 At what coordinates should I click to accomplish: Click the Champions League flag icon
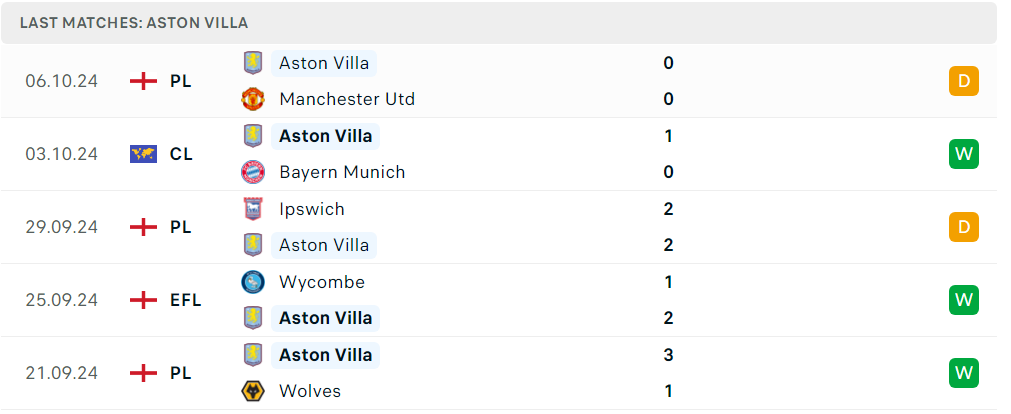point(143,154)
